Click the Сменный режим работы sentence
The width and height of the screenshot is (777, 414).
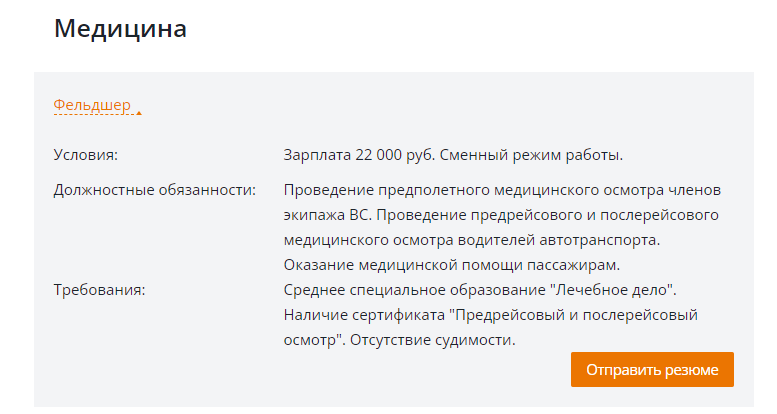pyautogui.click(x=531, y=155)
